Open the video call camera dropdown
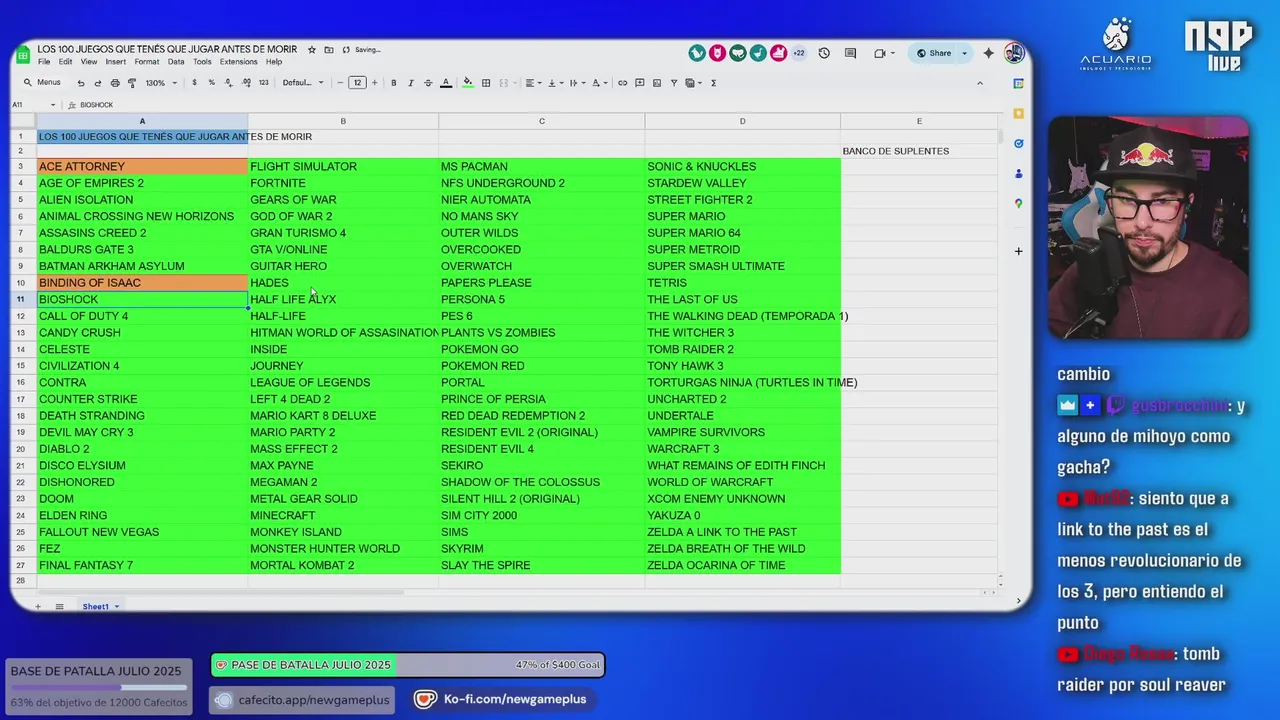 pyautogui.click(x=882, y=53)
